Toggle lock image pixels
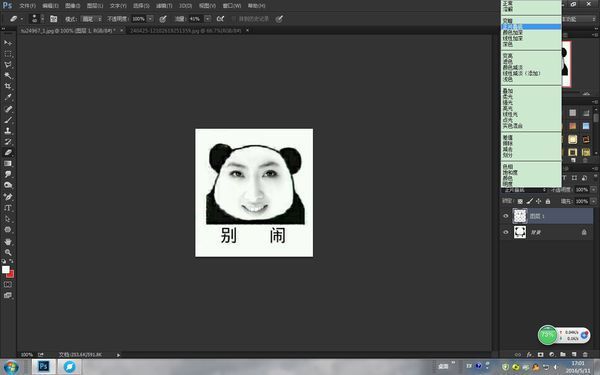The image size is (600, 375). pyautogui.click(x=530, y=201)
